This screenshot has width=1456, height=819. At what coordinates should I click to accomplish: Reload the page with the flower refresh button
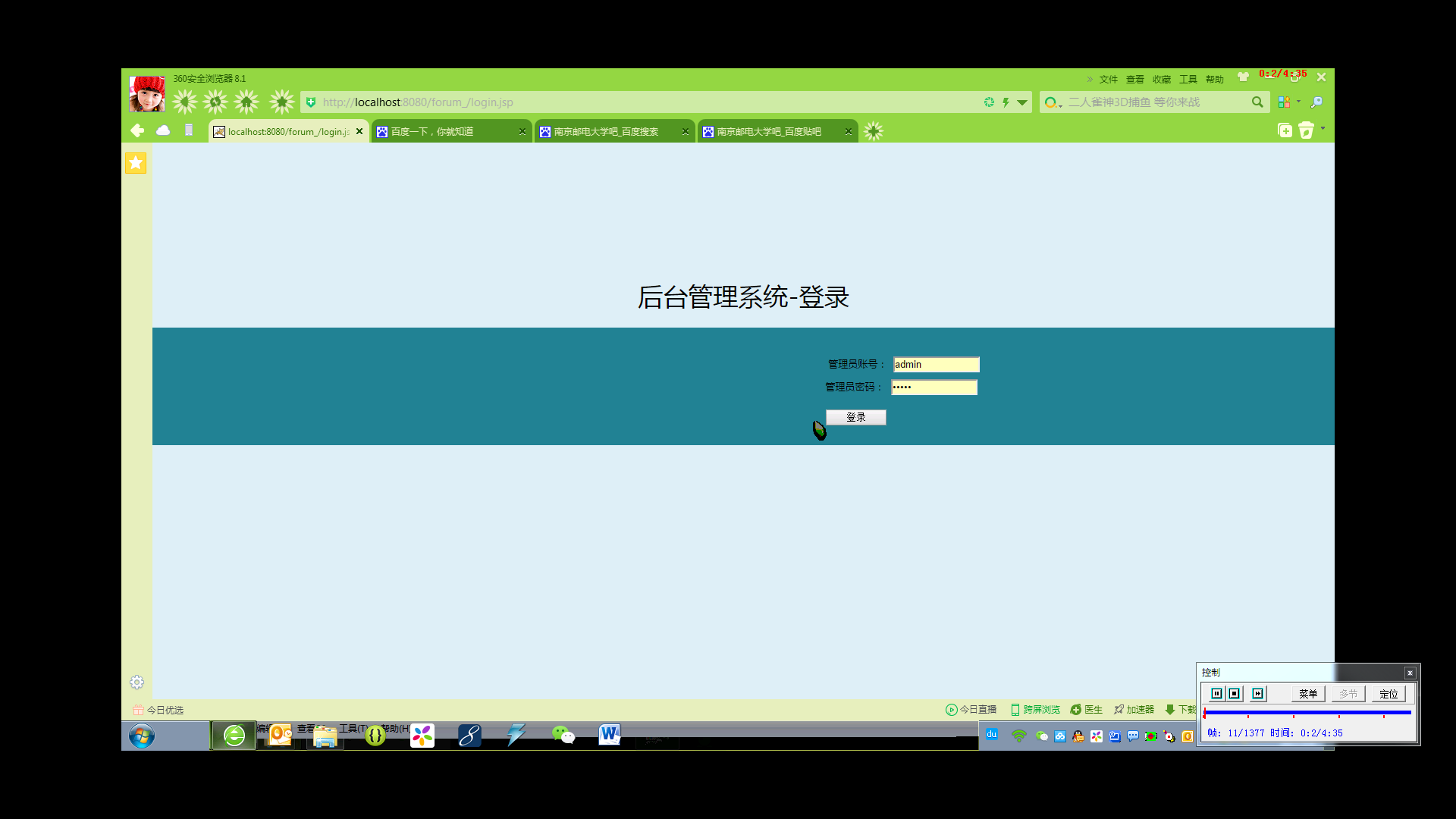215,102
